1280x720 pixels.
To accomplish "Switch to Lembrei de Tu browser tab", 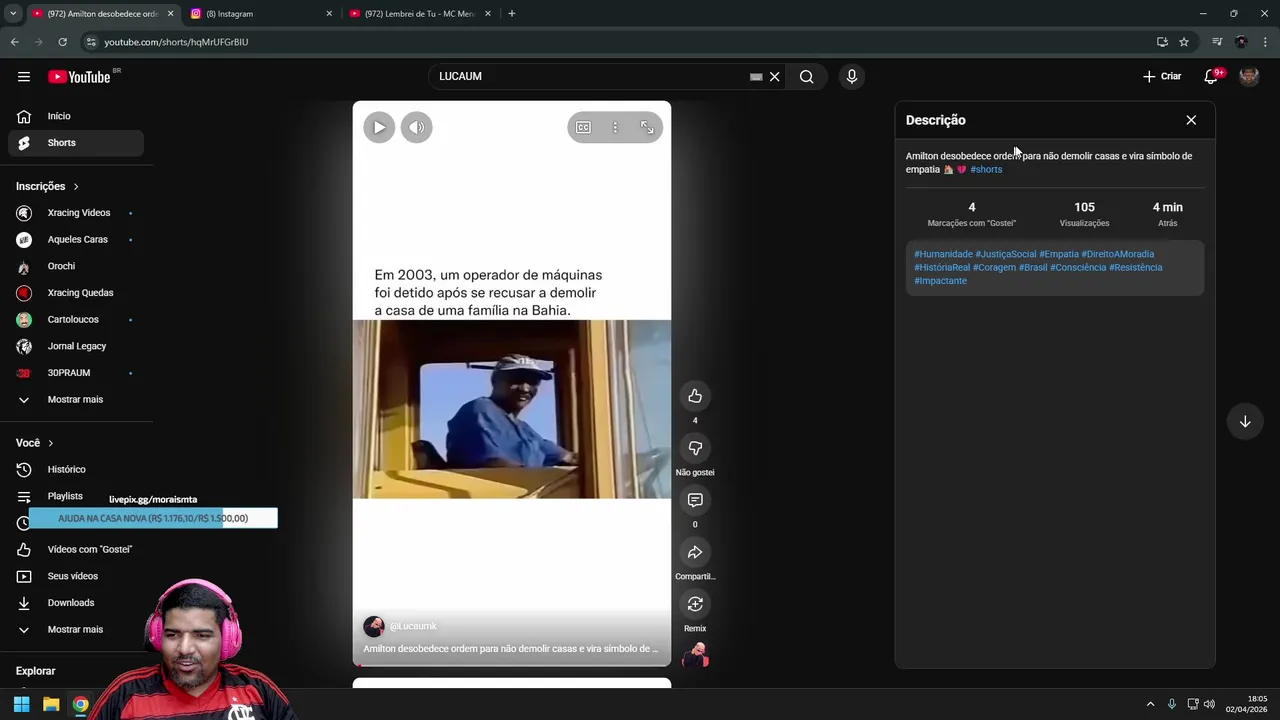I will click(x=420, y=14).
